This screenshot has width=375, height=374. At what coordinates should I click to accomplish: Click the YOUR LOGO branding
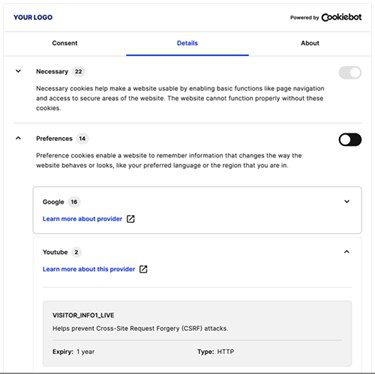click(x=33, y=17)
